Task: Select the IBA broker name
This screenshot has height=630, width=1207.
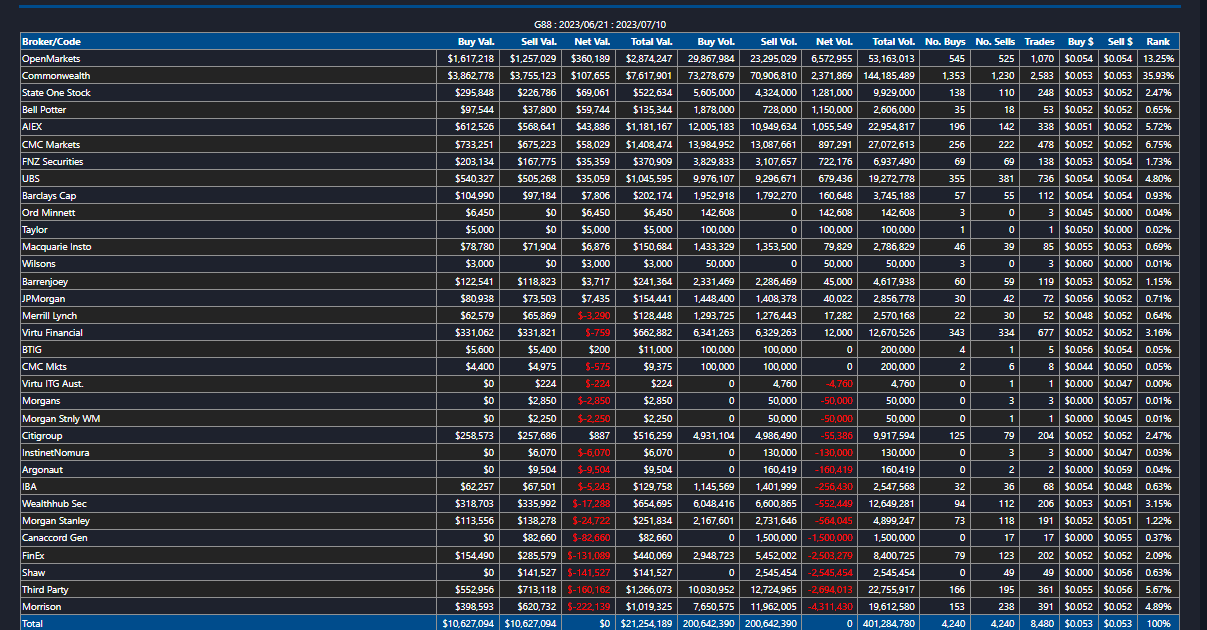Action: (30, 487)
